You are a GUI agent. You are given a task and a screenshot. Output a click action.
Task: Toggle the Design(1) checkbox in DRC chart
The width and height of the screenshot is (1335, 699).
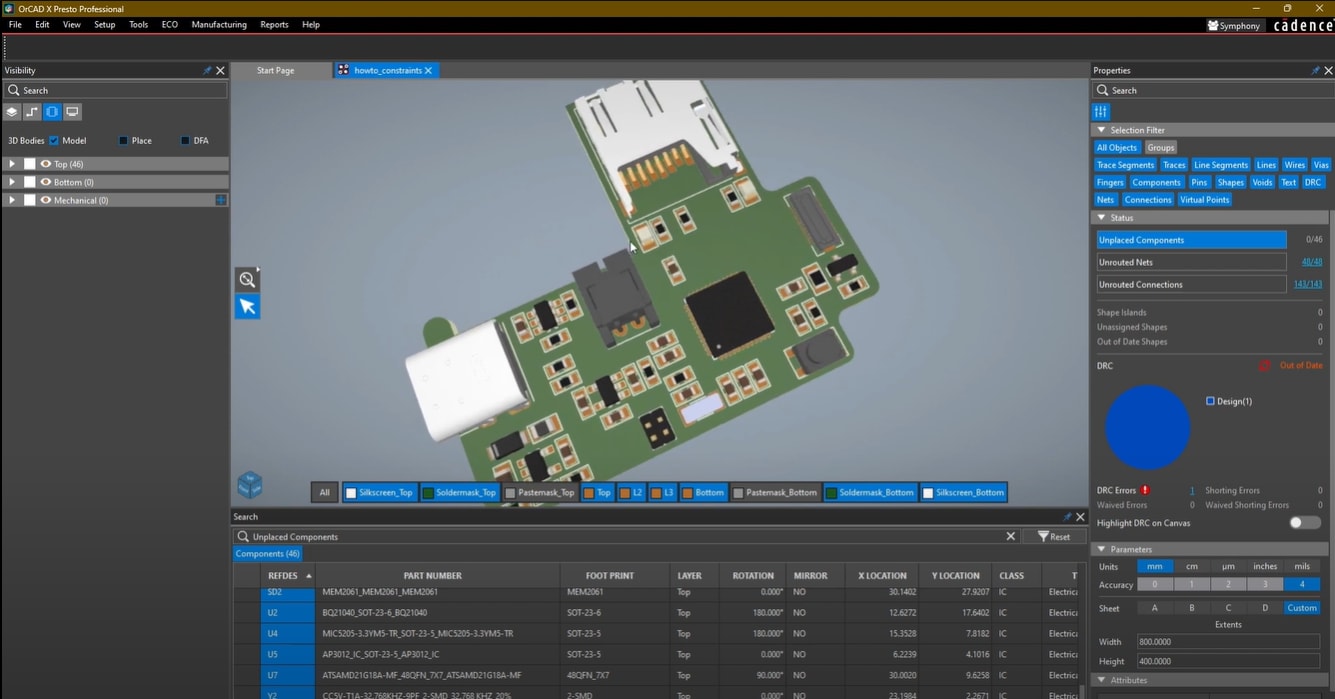(x=1210, y=401)
